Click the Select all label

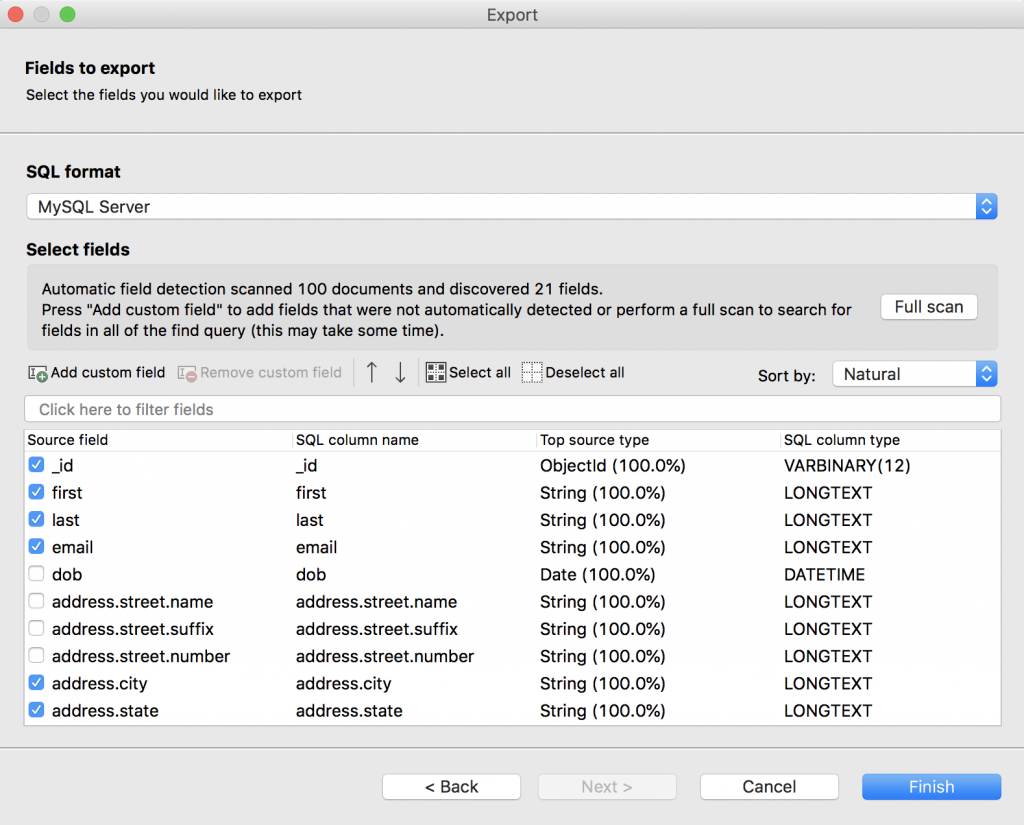tap(480, 372)
